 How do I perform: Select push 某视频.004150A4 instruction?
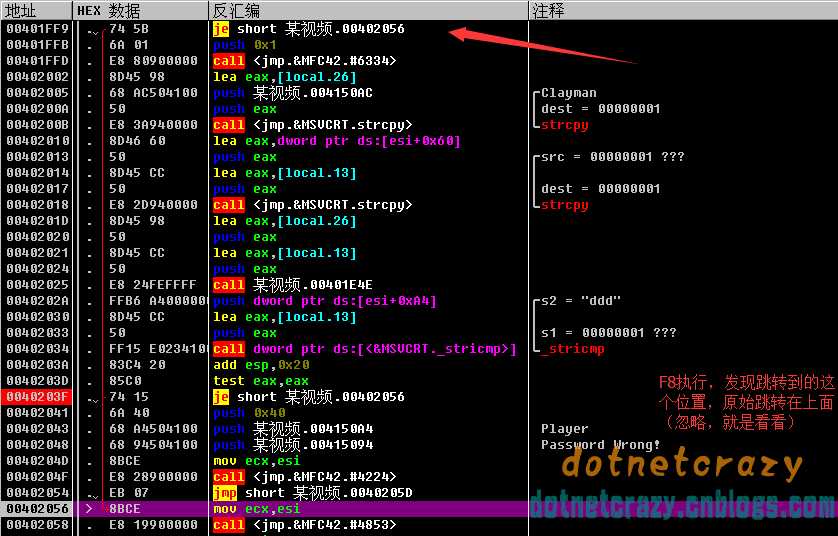[x=293, y=429]
